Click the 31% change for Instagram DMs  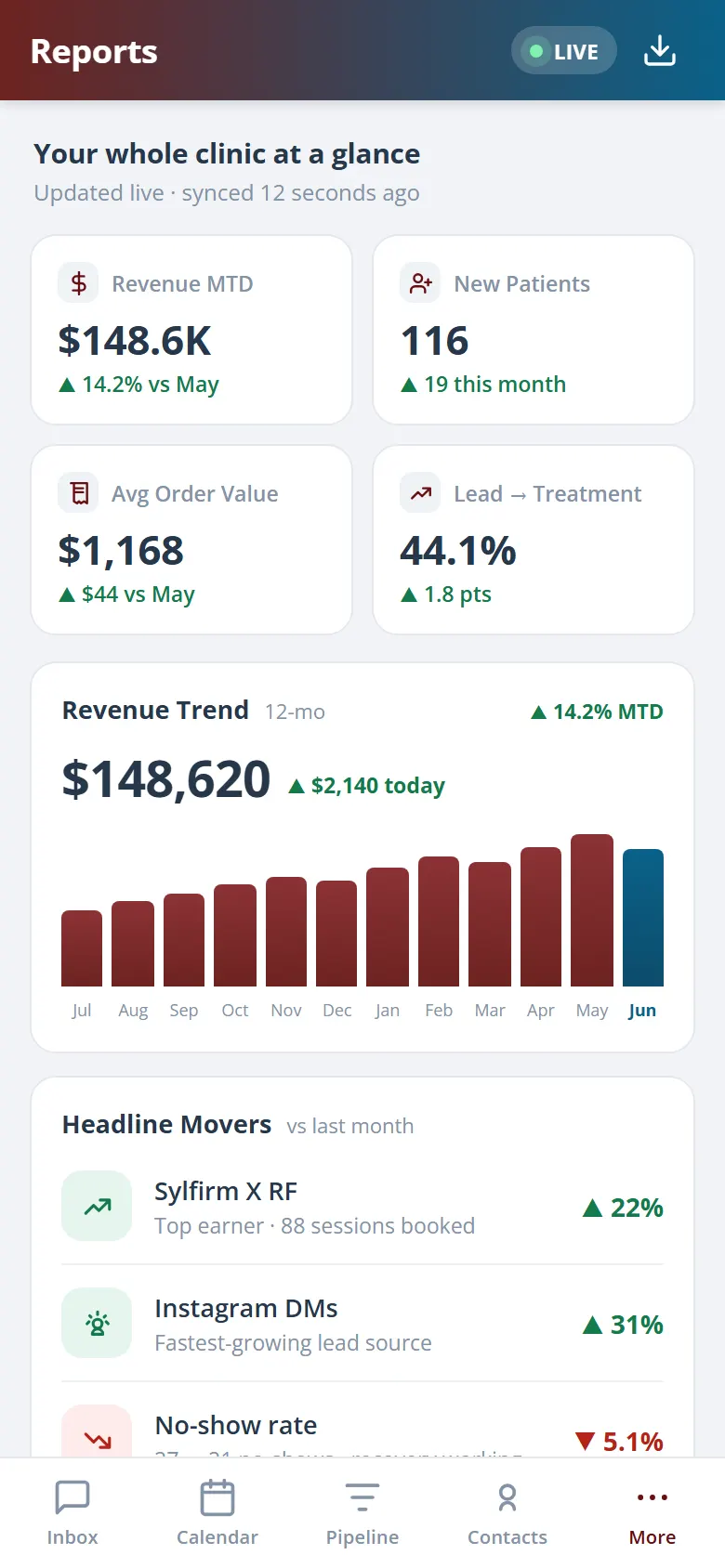point(623,1325)
